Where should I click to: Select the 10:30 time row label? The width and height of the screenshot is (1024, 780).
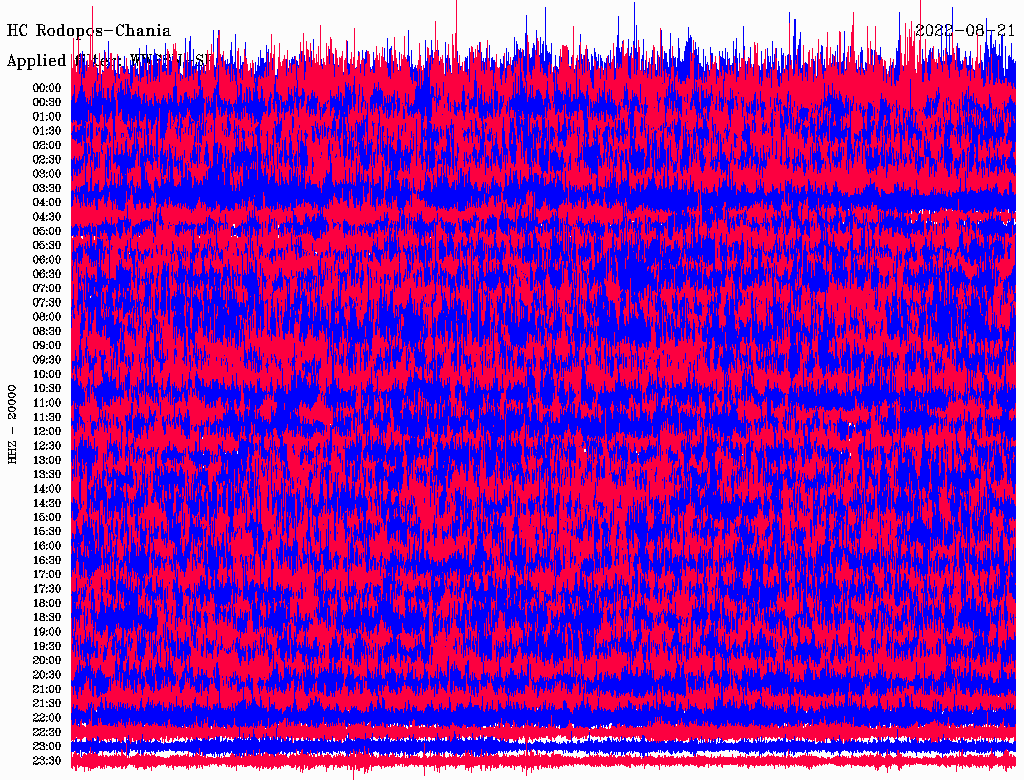(x=47, y=389)
